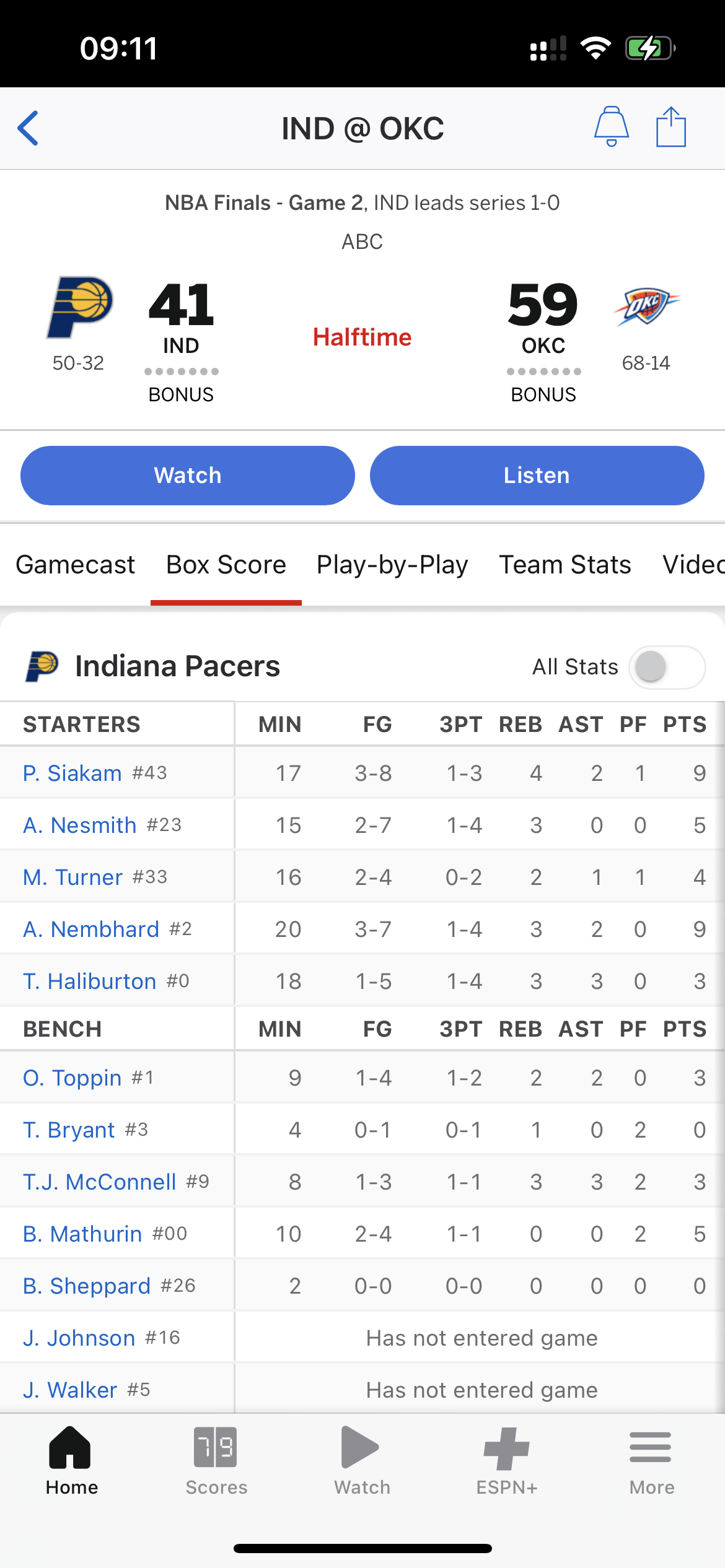
Task: Open T. Haliburton player link
Action: pos(89,981)
